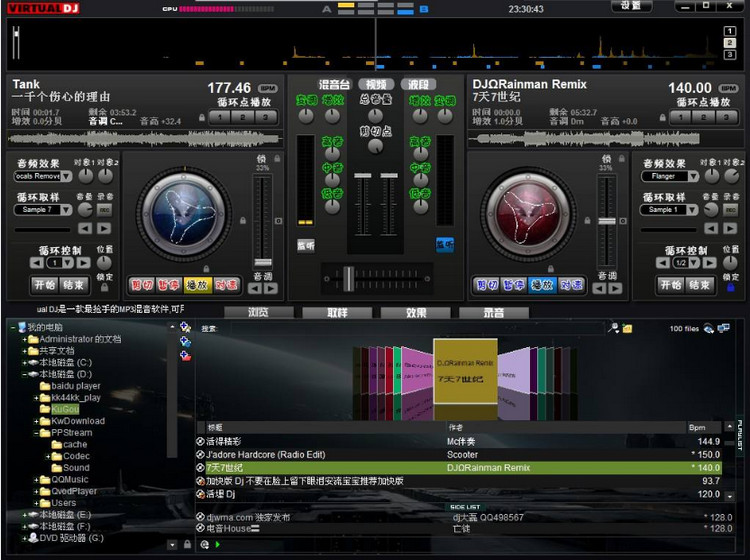
Task: Click left channel volume fader in mixer
Action: coord(363,176)
